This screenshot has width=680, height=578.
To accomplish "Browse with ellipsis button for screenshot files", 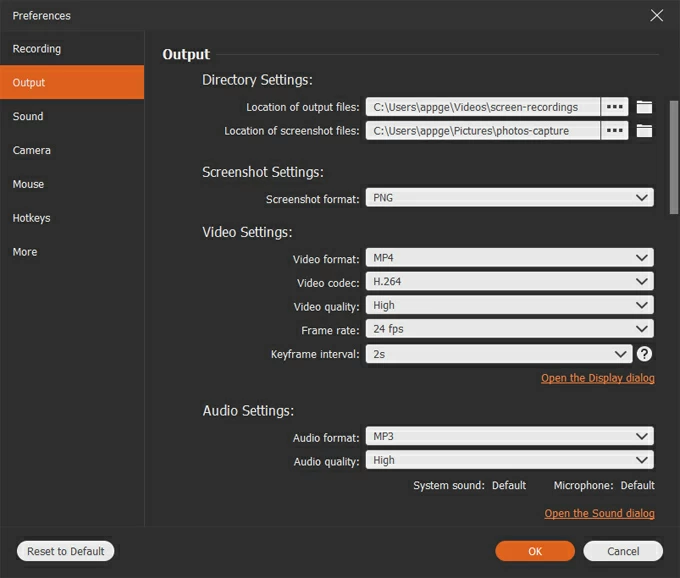I will [x=615, y=131].
